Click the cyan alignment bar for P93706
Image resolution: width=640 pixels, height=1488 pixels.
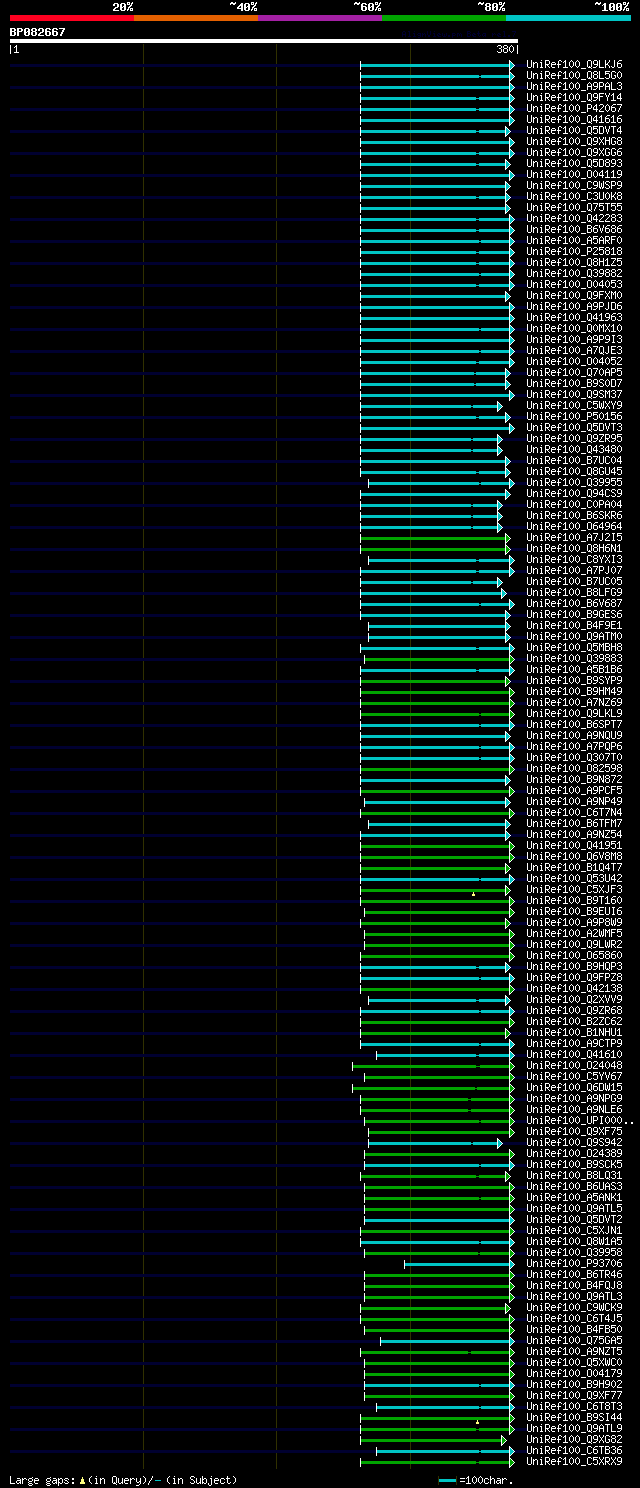tap(459, 1264)
